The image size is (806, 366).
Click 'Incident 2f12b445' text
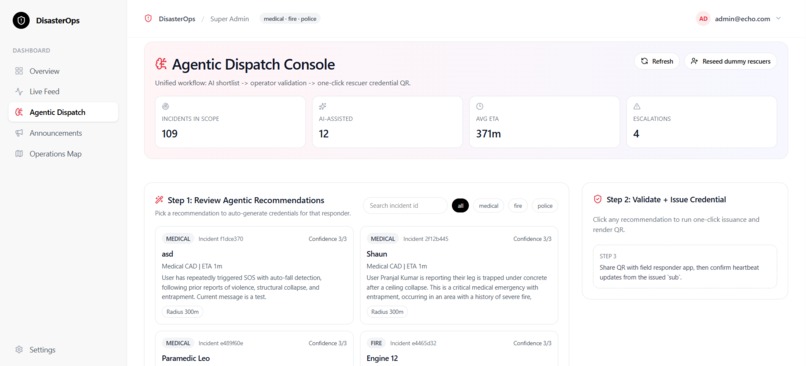tap(426, 239)
